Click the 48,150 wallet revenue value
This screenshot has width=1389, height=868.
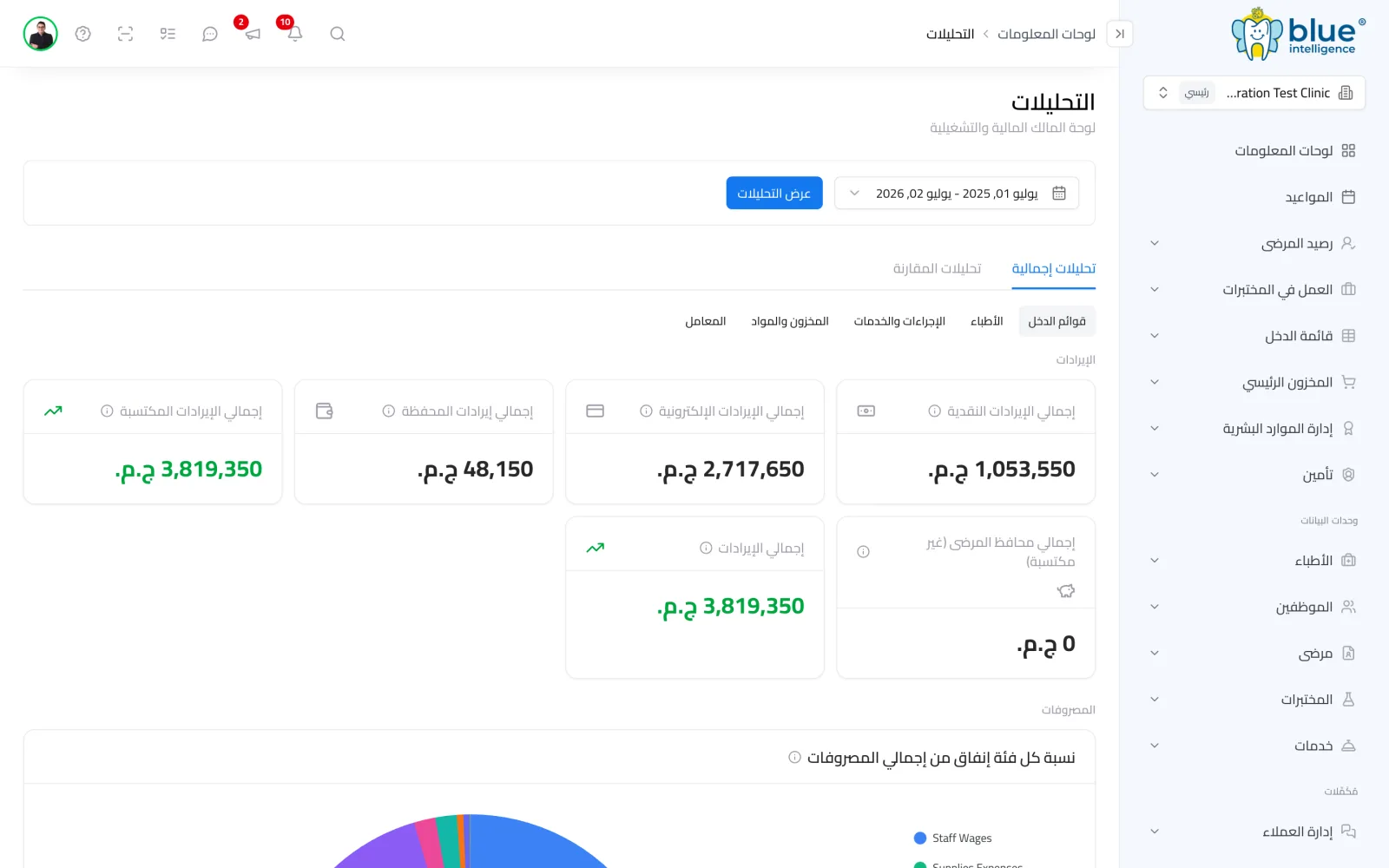pos(476,470)
